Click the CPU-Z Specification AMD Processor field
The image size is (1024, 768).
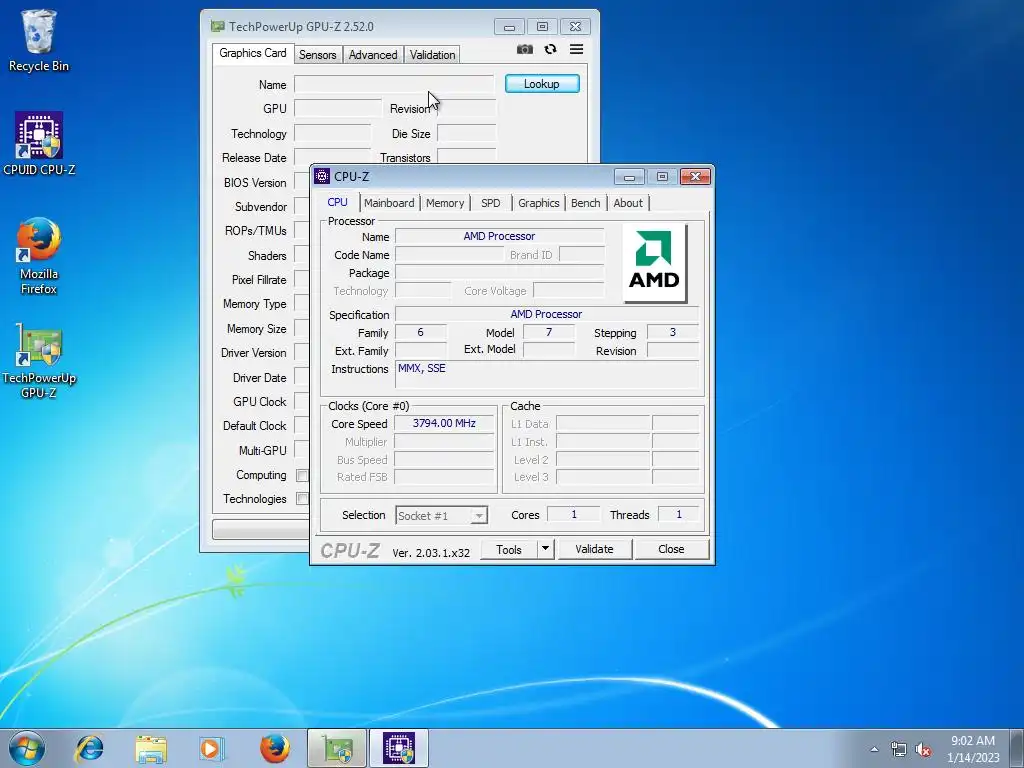pos(547,314)
